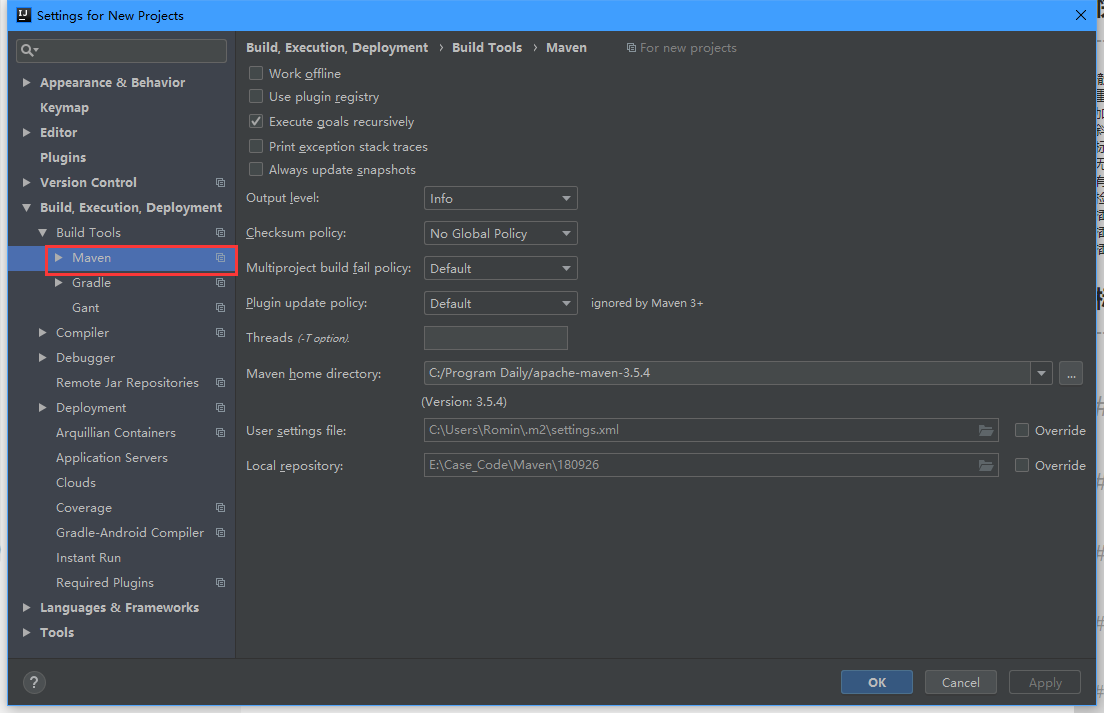Click the project-level icon beside Gant

pyautogui.click(x=220, y=308)
